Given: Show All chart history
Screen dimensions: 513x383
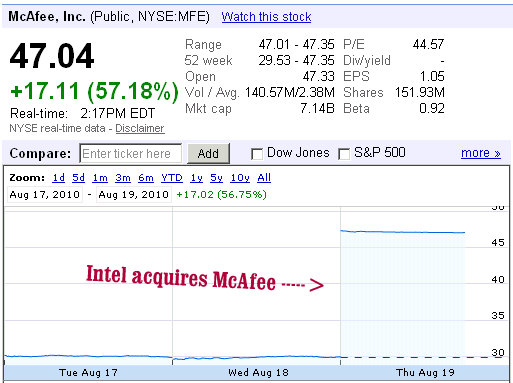Looking at the screenshot, I should (x=264, y=178).
